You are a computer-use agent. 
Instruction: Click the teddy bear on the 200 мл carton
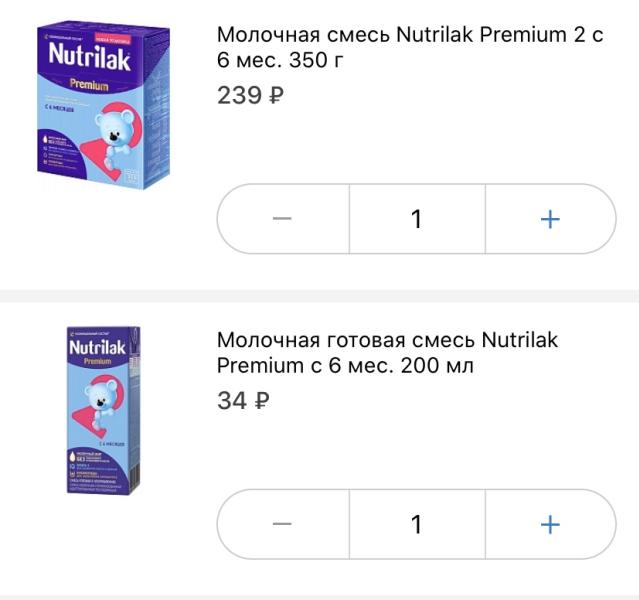[100, 399]
